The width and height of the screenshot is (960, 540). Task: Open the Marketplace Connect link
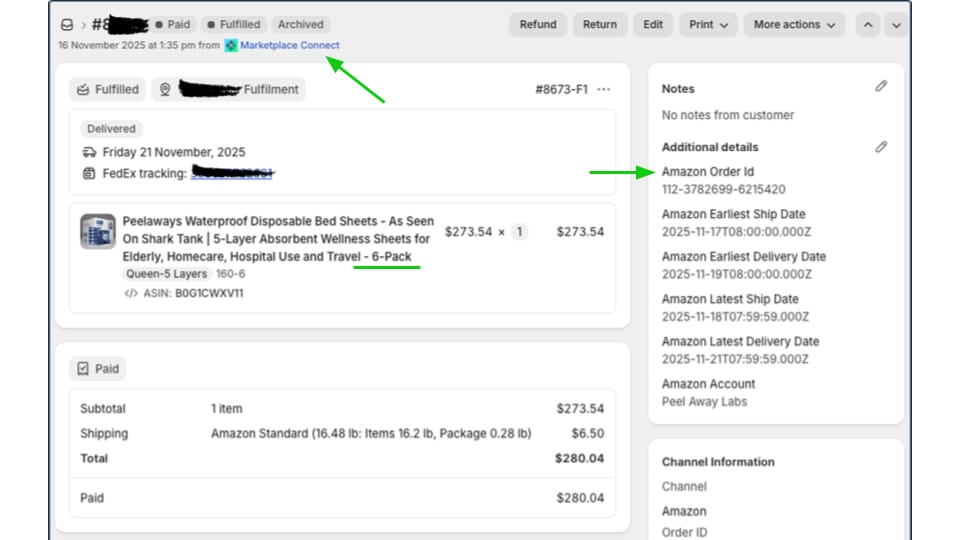click(290, 45)
